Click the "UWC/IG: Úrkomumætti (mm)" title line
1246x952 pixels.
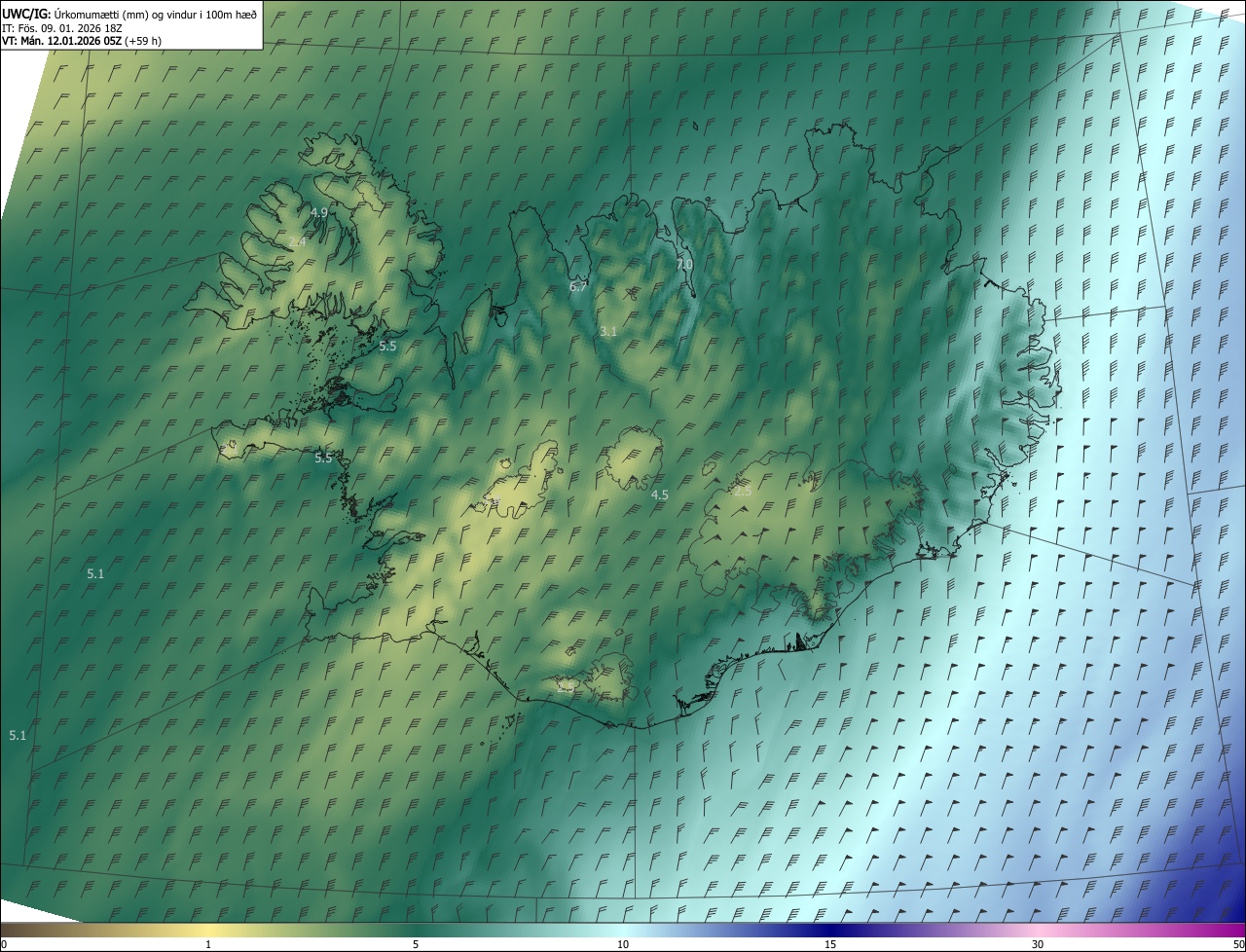(x=129, y=15)
